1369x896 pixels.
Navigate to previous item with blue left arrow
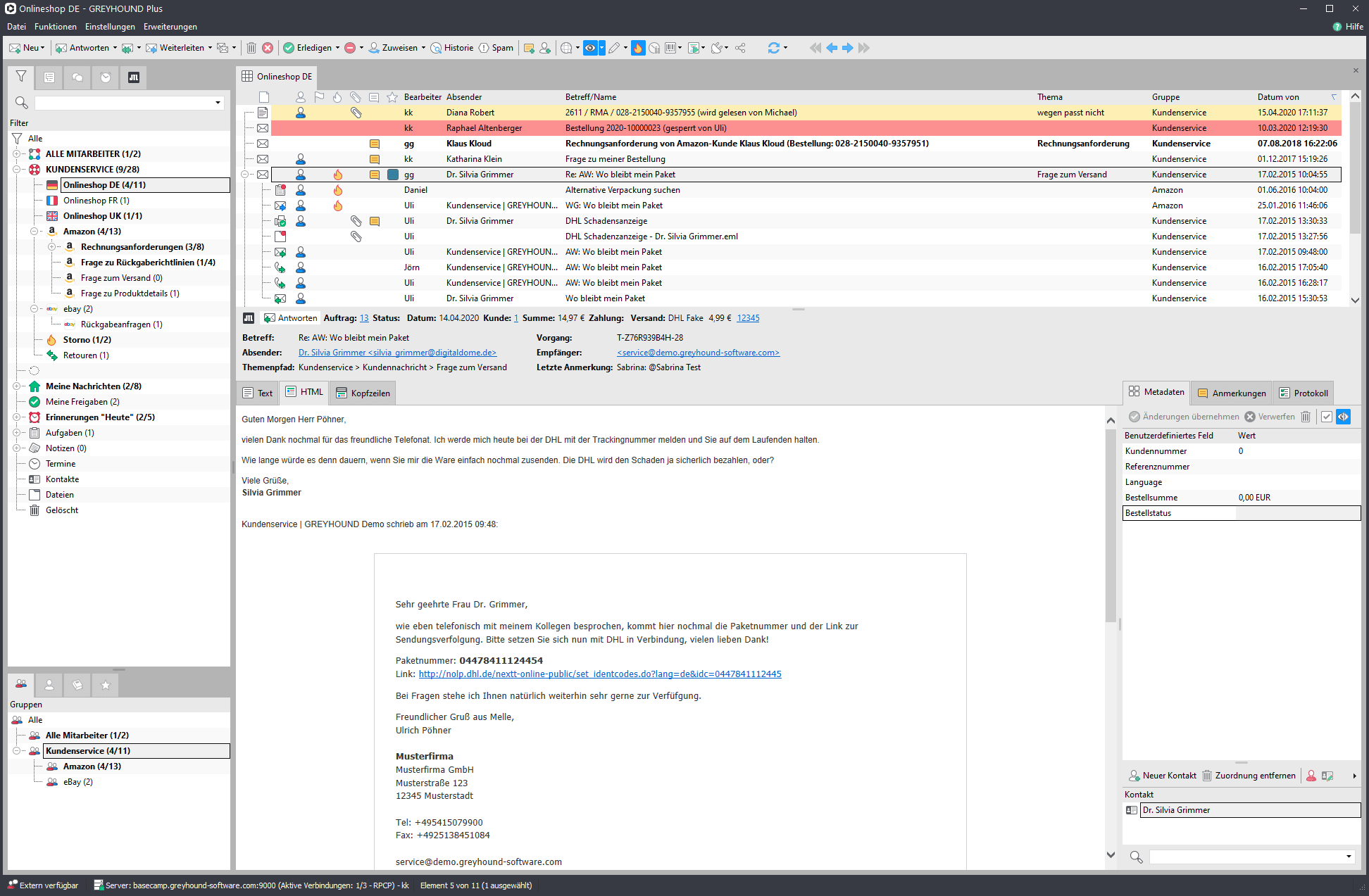(x=832, y=48)
